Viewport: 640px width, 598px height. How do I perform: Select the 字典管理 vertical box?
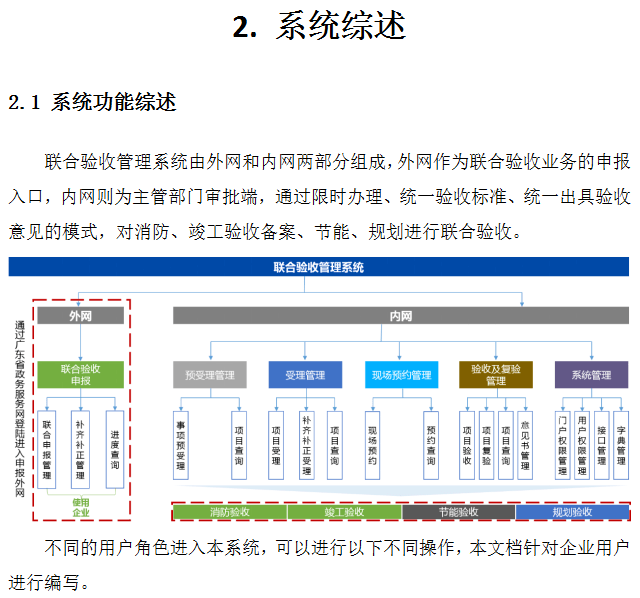pyautogui.click(x=621, y=445)
